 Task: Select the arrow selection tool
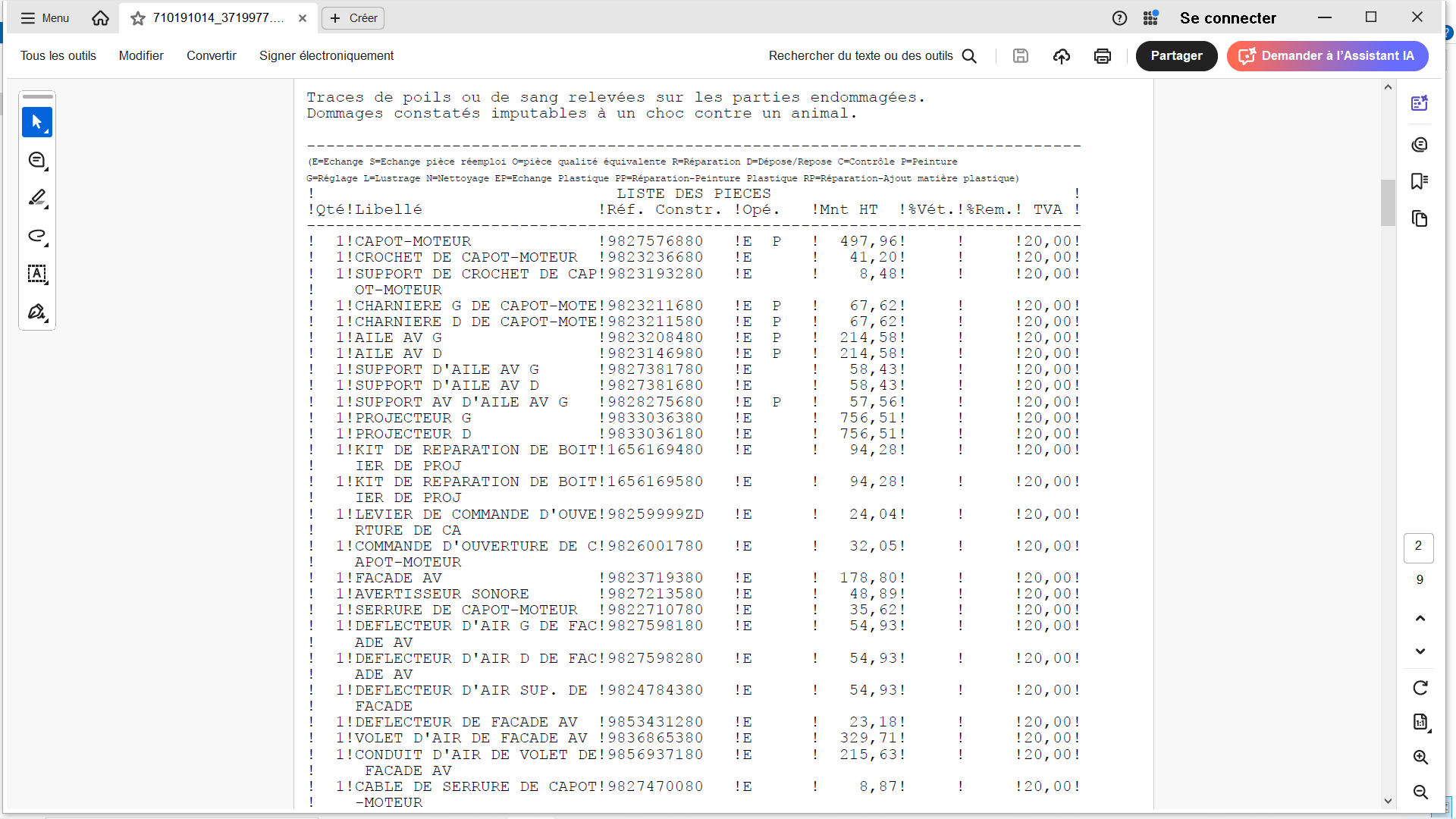36,122
